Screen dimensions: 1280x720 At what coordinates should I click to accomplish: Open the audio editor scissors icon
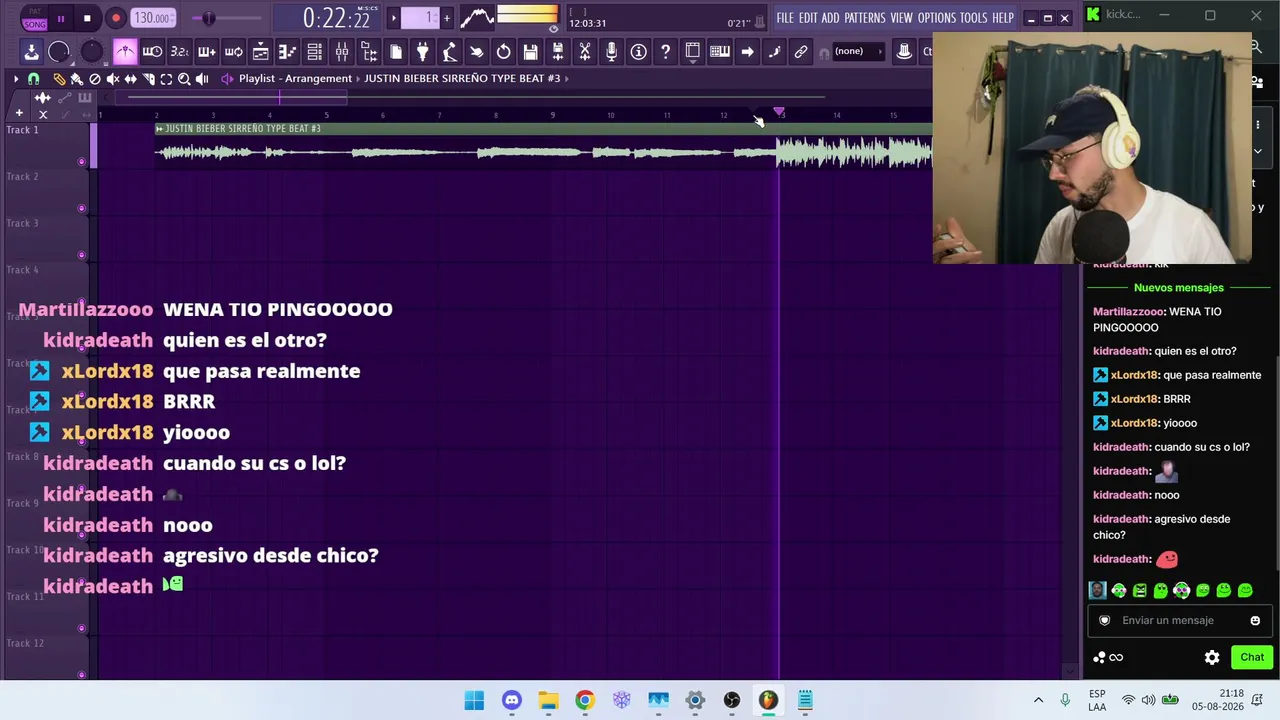pos(584,52)
